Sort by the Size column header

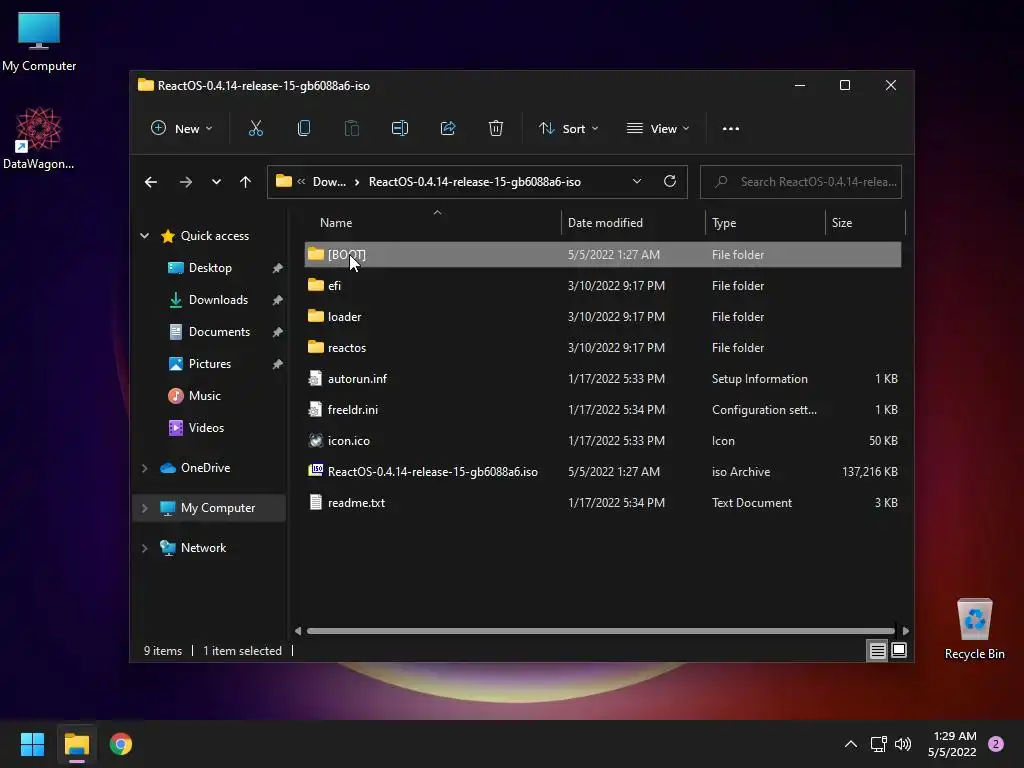pos(865,223)
